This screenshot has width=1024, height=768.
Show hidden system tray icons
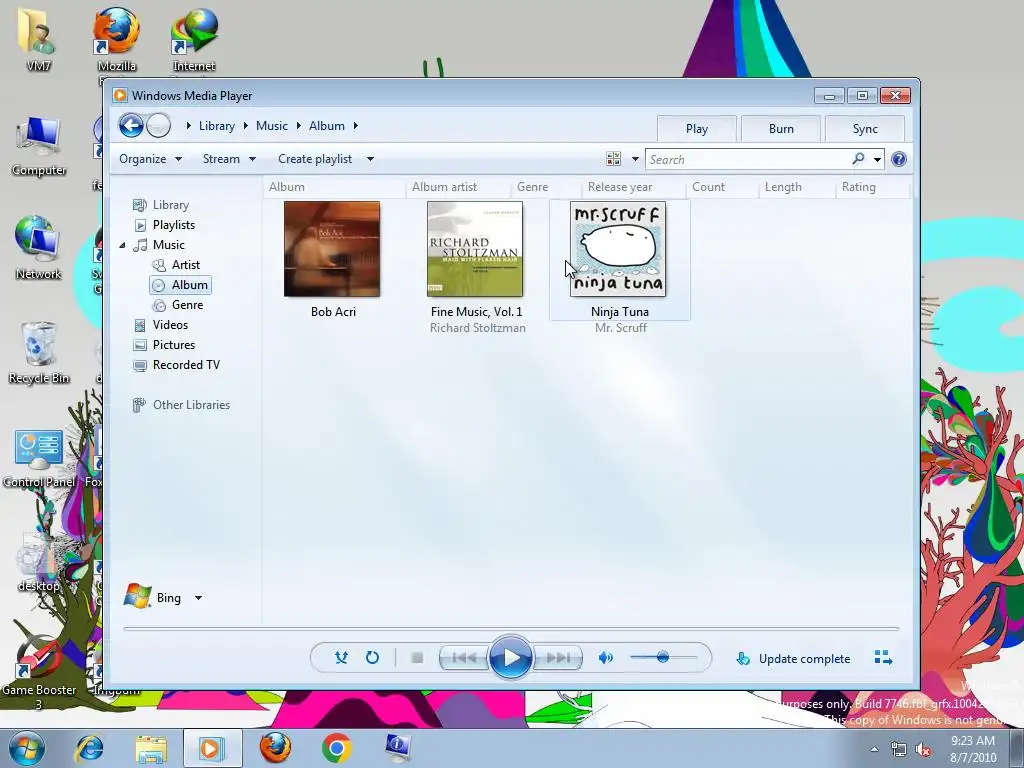coord(874,749)
